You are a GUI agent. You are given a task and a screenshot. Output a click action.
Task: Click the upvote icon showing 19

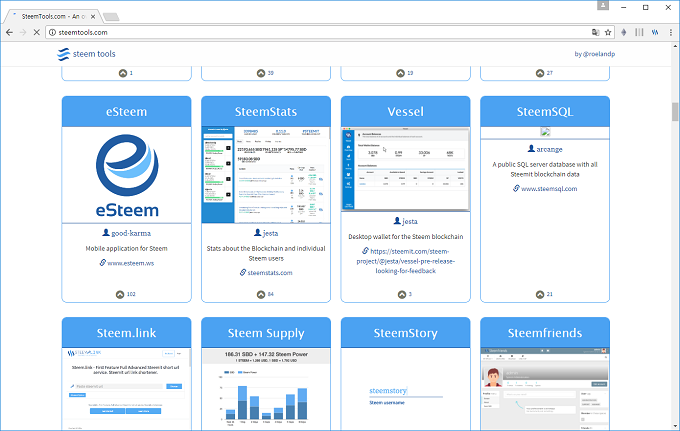click(x=400, y=73)
